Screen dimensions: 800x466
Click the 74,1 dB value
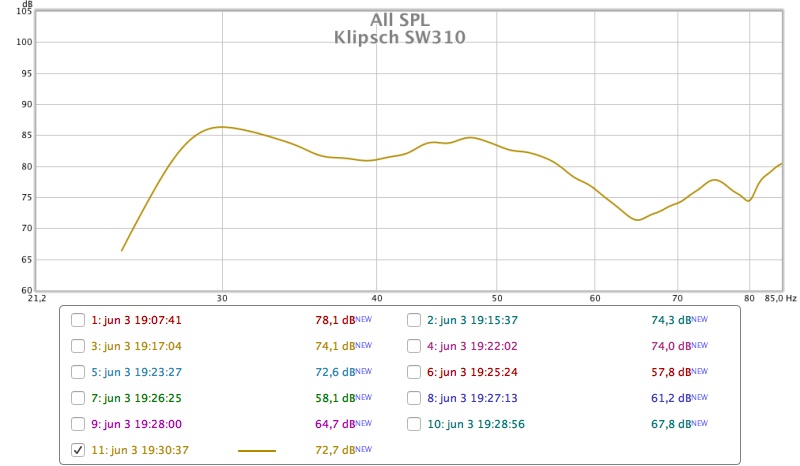335,346
